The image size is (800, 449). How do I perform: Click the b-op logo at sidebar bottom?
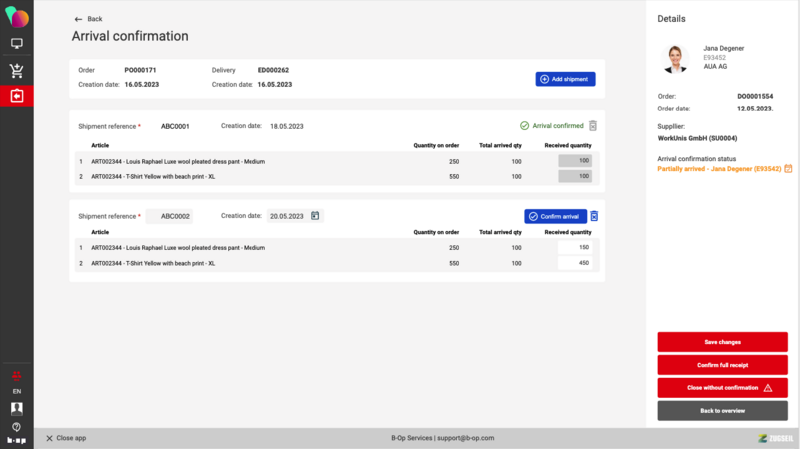pos(17,440)
